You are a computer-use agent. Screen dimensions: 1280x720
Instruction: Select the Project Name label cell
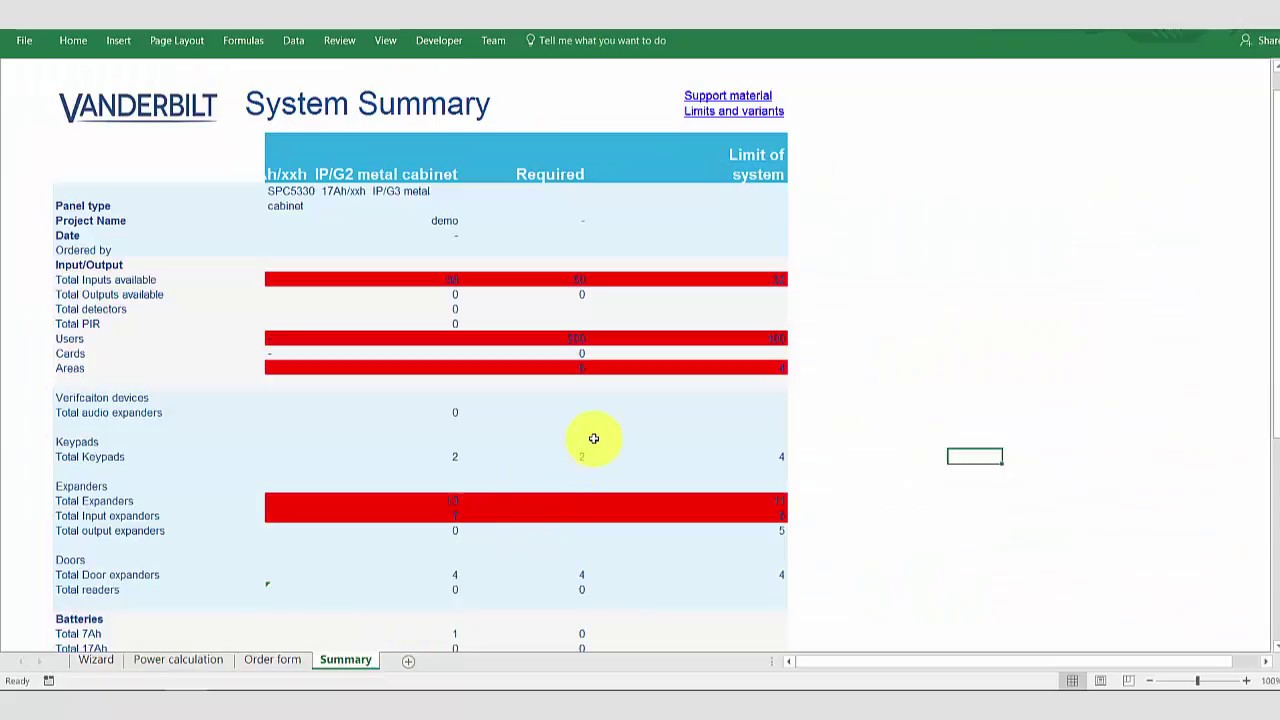(x=91, y=221)
